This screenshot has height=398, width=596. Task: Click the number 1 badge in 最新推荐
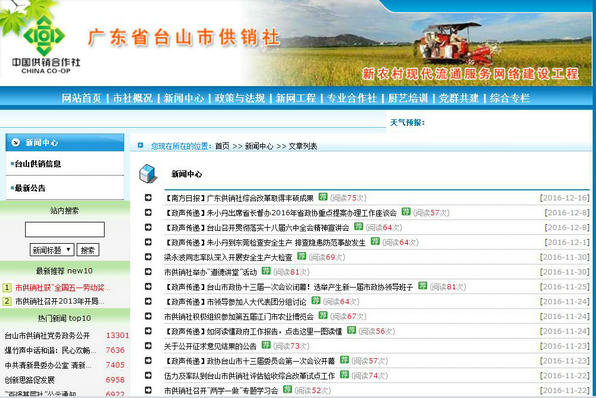7,288
